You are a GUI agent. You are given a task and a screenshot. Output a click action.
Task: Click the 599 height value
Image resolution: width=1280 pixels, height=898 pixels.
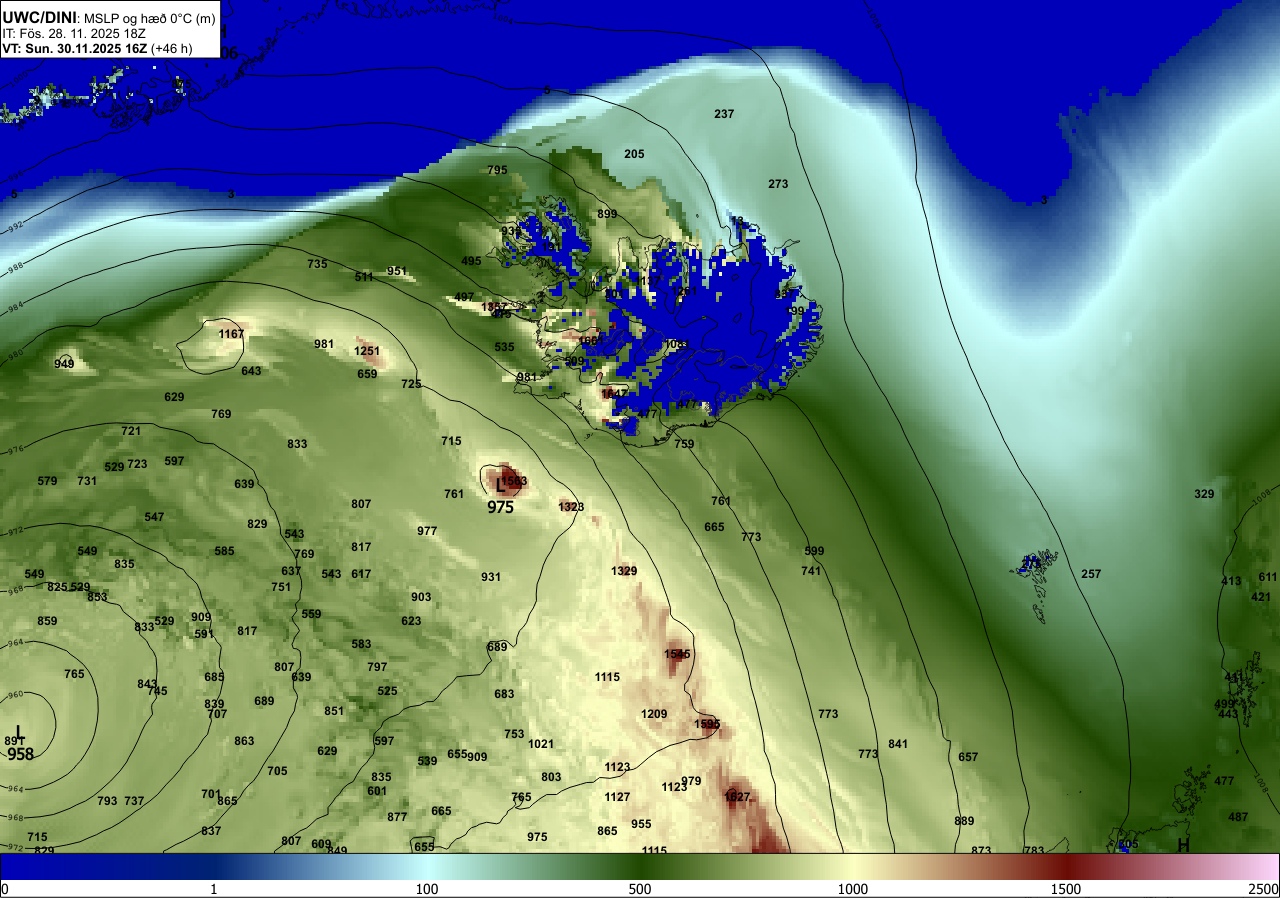tap(814, 551)
